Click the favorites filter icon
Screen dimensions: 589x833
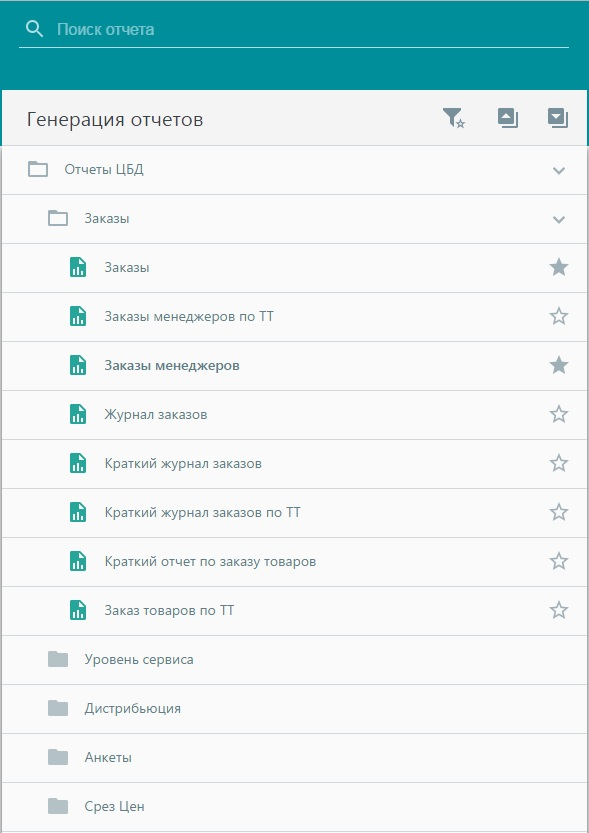click(x=454, y=118)
